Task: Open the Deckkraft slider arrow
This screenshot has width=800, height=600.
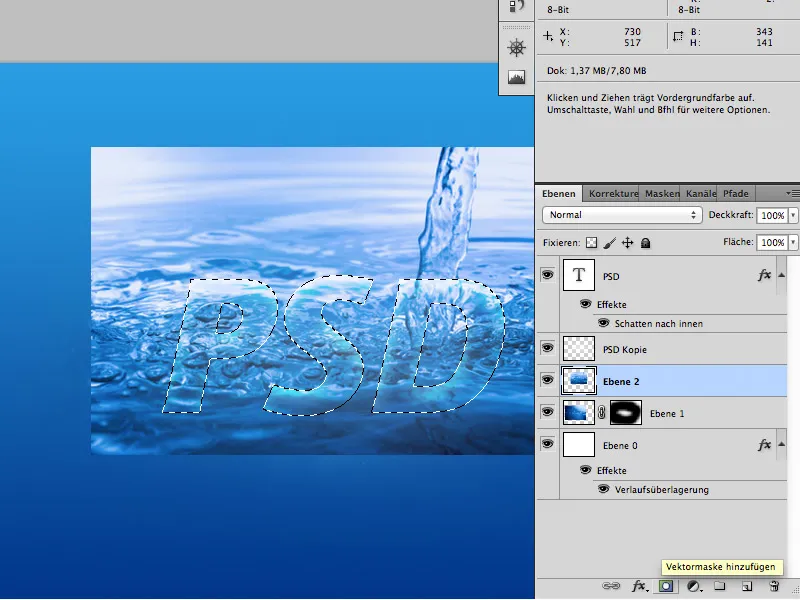Action: coord(793,215)
